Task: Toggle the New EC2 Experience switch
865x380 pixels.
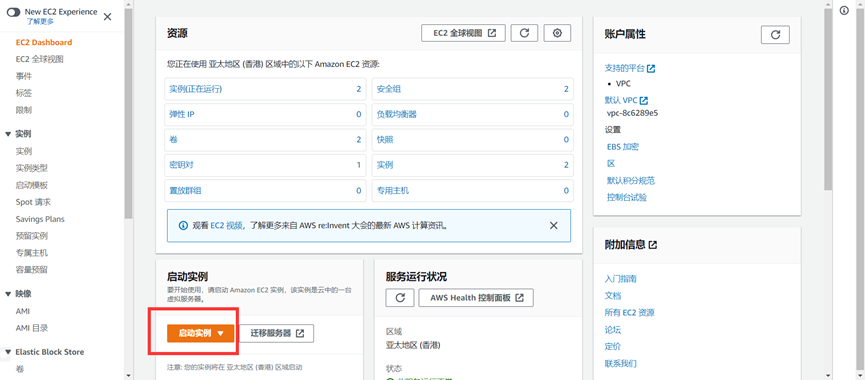Action: [13, 12]
